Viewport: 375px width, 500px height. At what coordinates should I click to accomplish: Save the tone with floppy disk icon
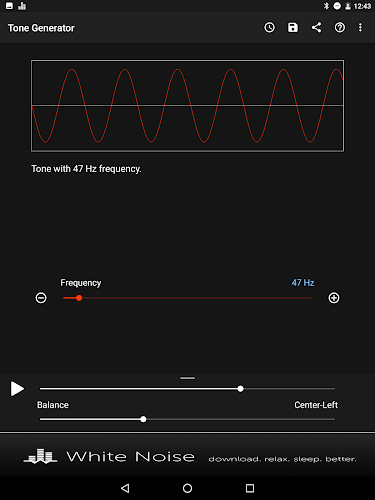coord(293,28)
